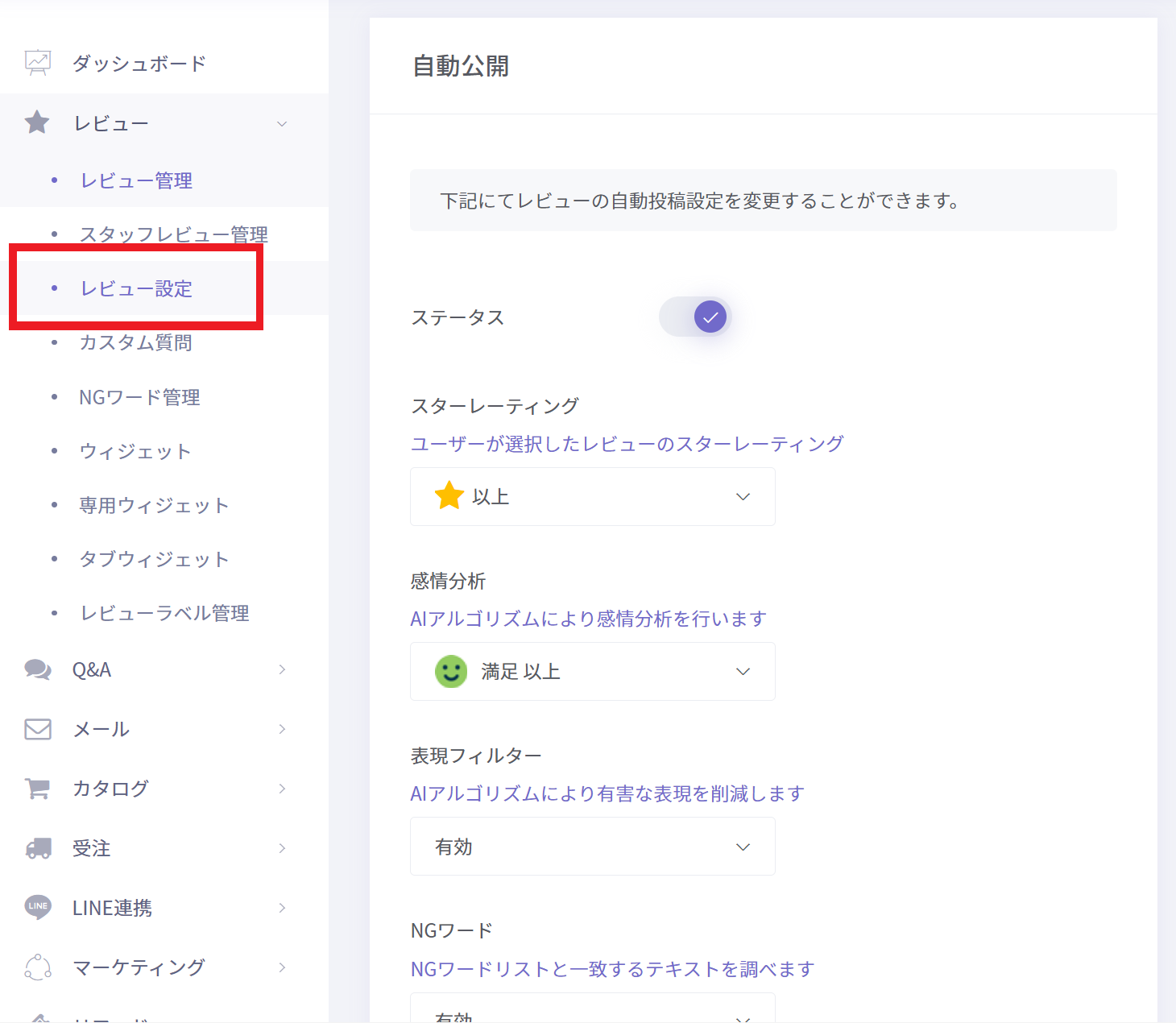Open レビュー設定 in the sidebar
Screen dimensions: 1176x1023
pos(136,288)
